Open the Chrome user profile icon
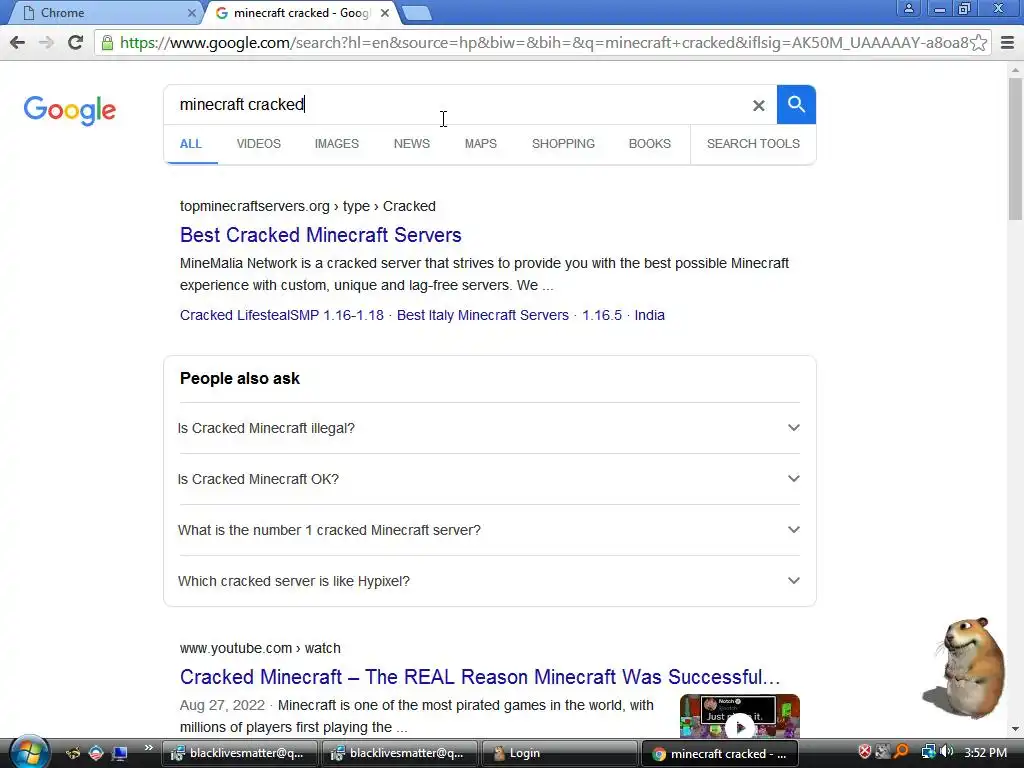Viewport: 1024px width, 768px height. pyautogui.click(x=908, y=8)
